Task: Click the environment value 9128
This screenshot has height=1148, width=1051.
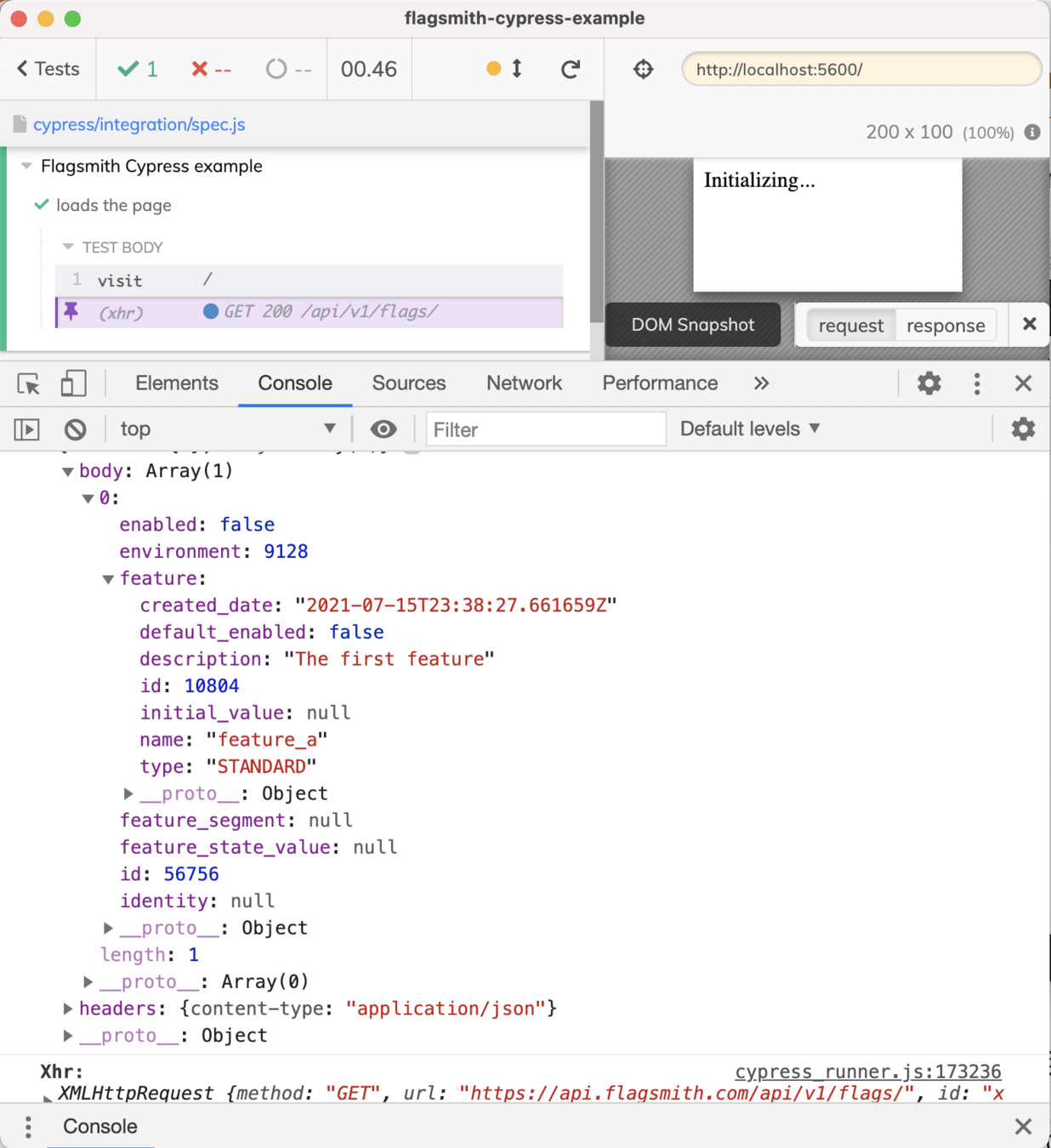Action: click(x=286, y=551)
